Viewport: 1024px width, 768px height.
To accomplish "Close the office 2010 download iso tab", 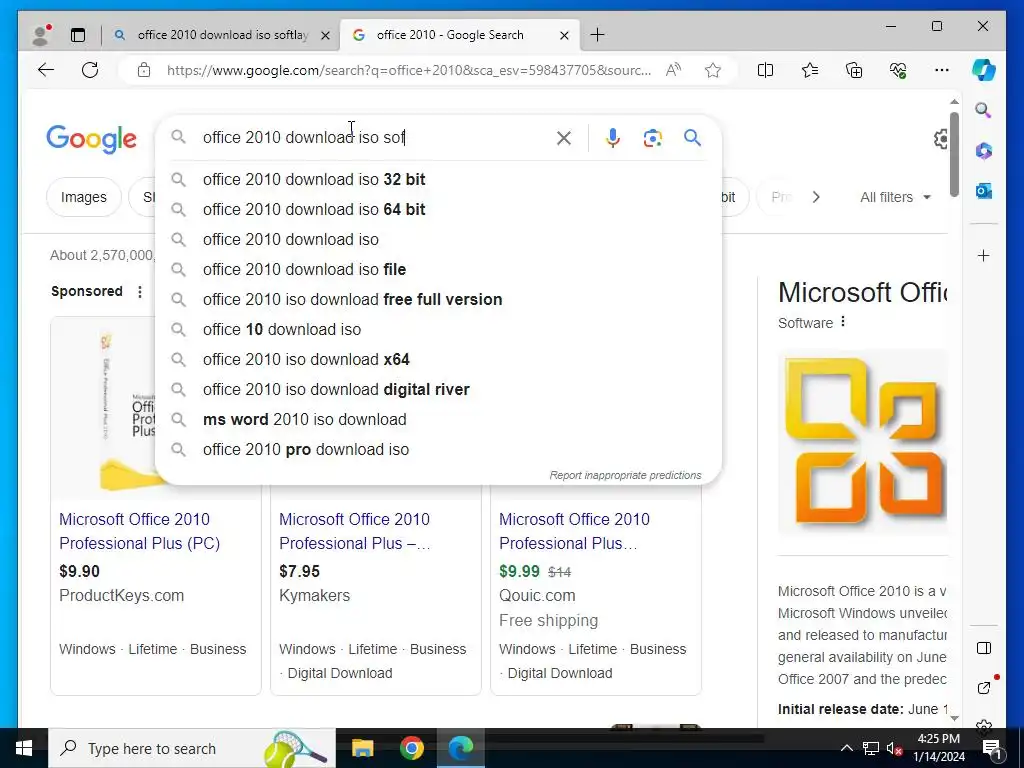I will [325, 35].
